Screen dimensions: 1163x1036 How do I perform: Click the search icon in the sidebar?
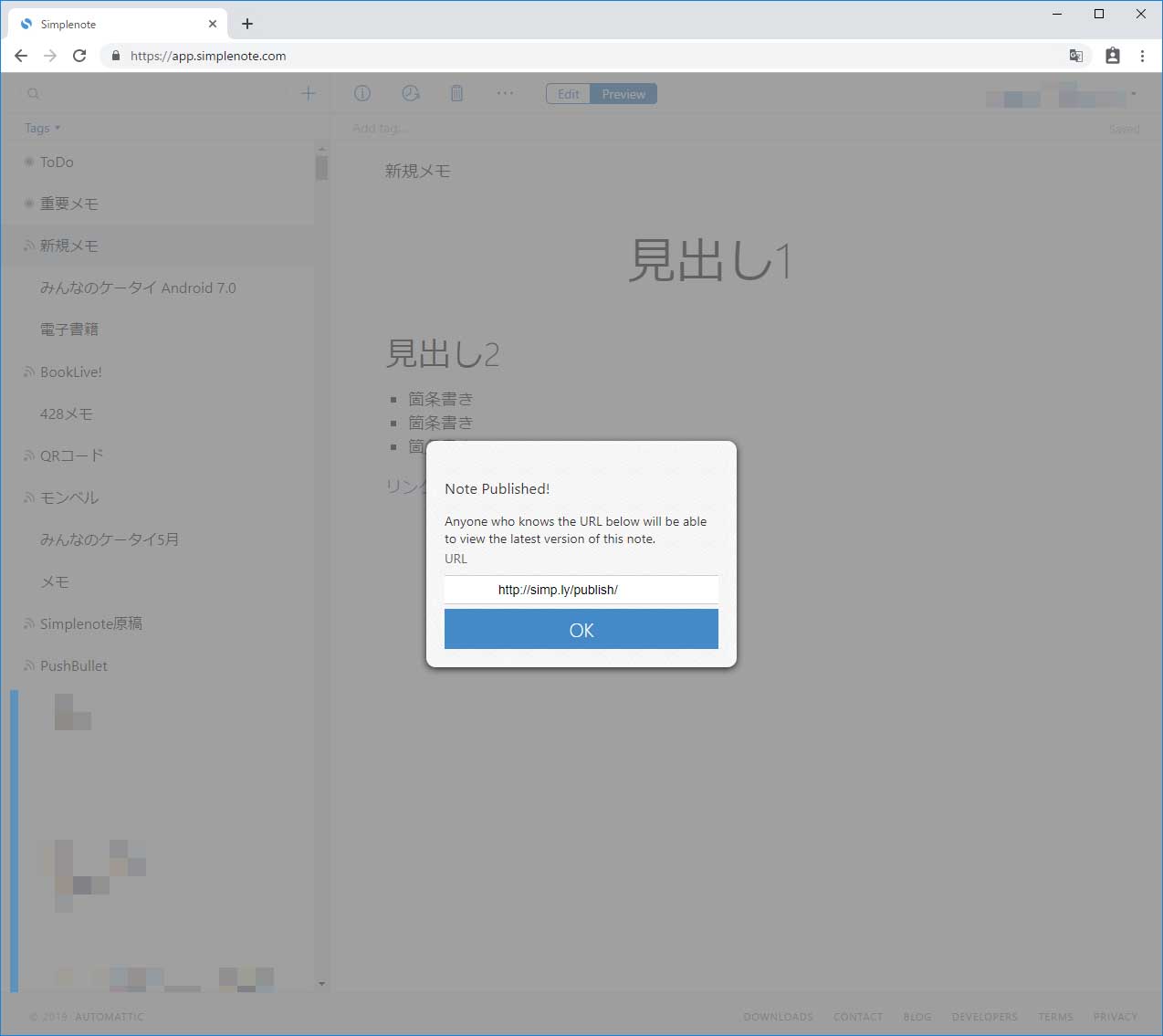[33, 93]
